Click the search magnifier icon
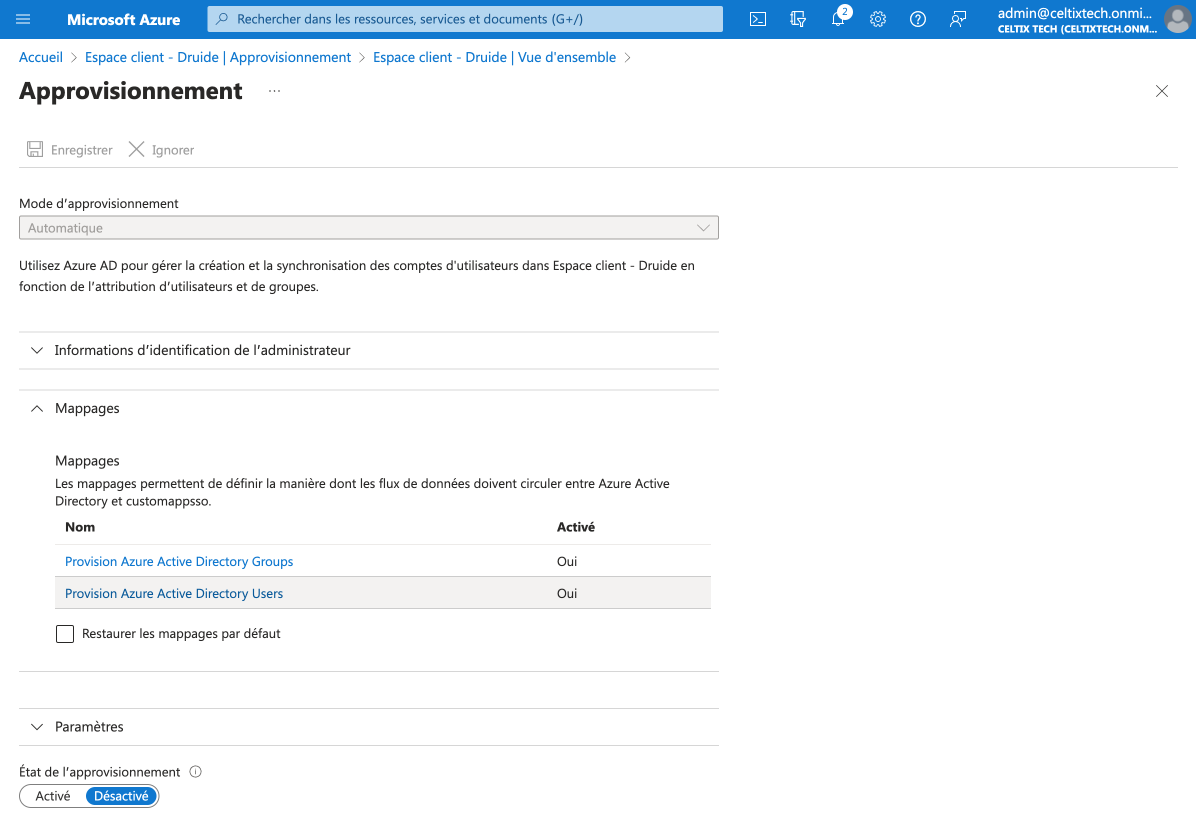1196x836 pixels. [222, 19]
